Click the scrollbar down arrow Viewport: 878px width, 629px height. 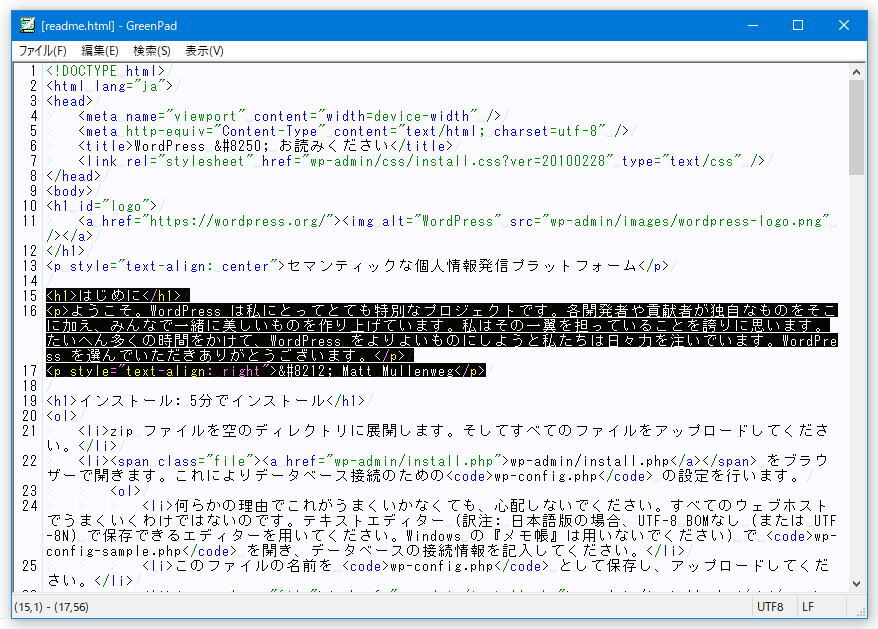856,584
